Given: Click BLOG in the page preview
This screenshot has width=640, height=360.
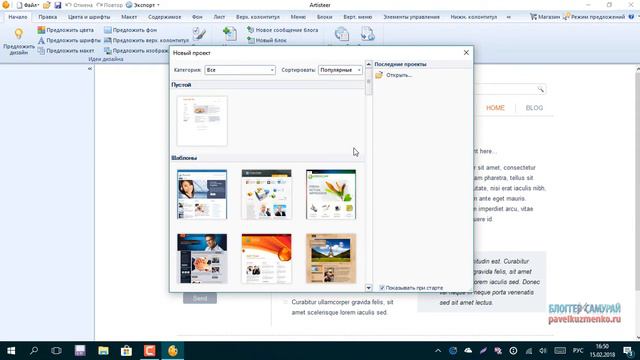Looking at the screenshot, I should [x=534, y=108].
